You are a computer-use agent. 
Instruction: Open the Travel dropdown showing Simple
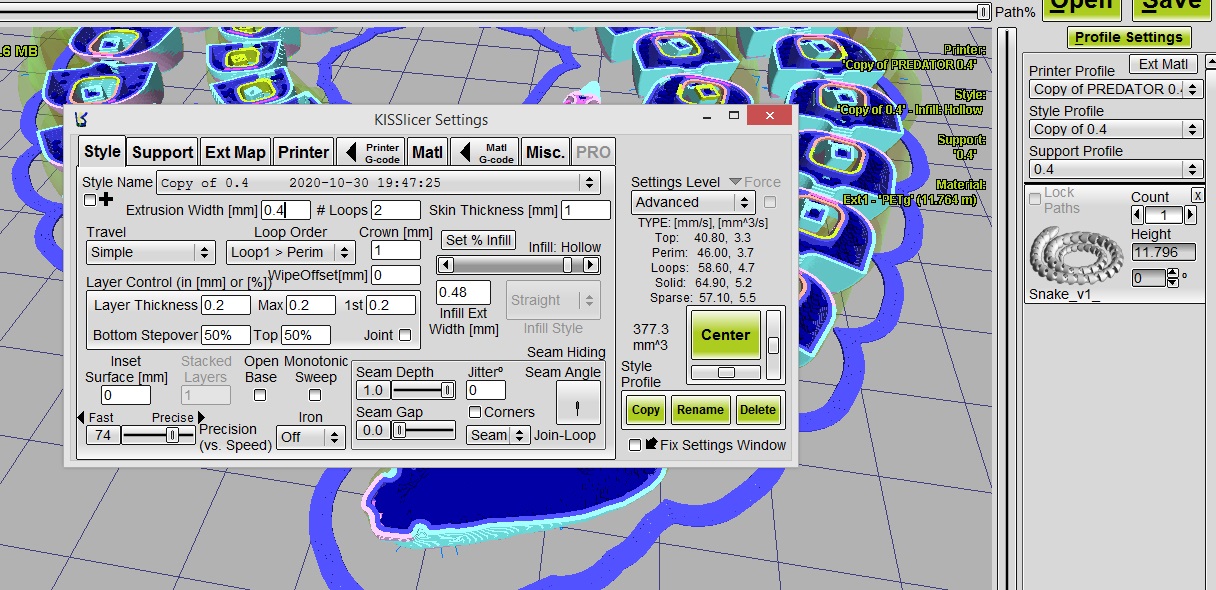pyautogui.click(x=150, y=252)
